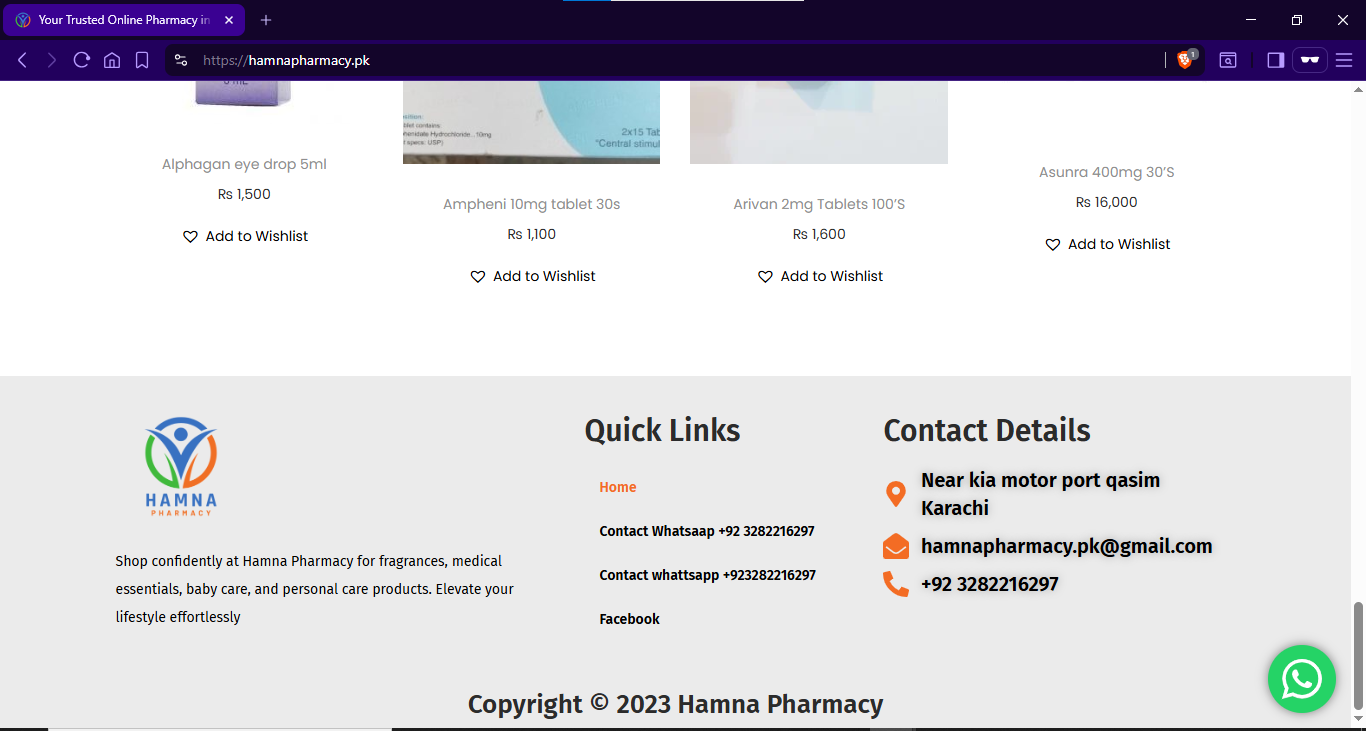1366x731 pixels.
Task: Click the orange phone icon
Action: 896,584
